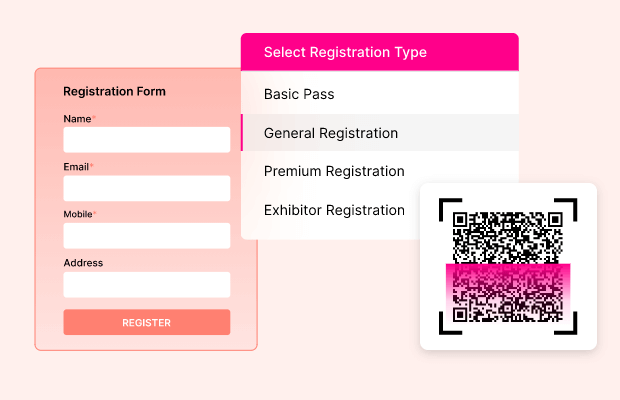620x400 pixels.
Task: Pick the Premium Registration option
Action: coord(334,171)
